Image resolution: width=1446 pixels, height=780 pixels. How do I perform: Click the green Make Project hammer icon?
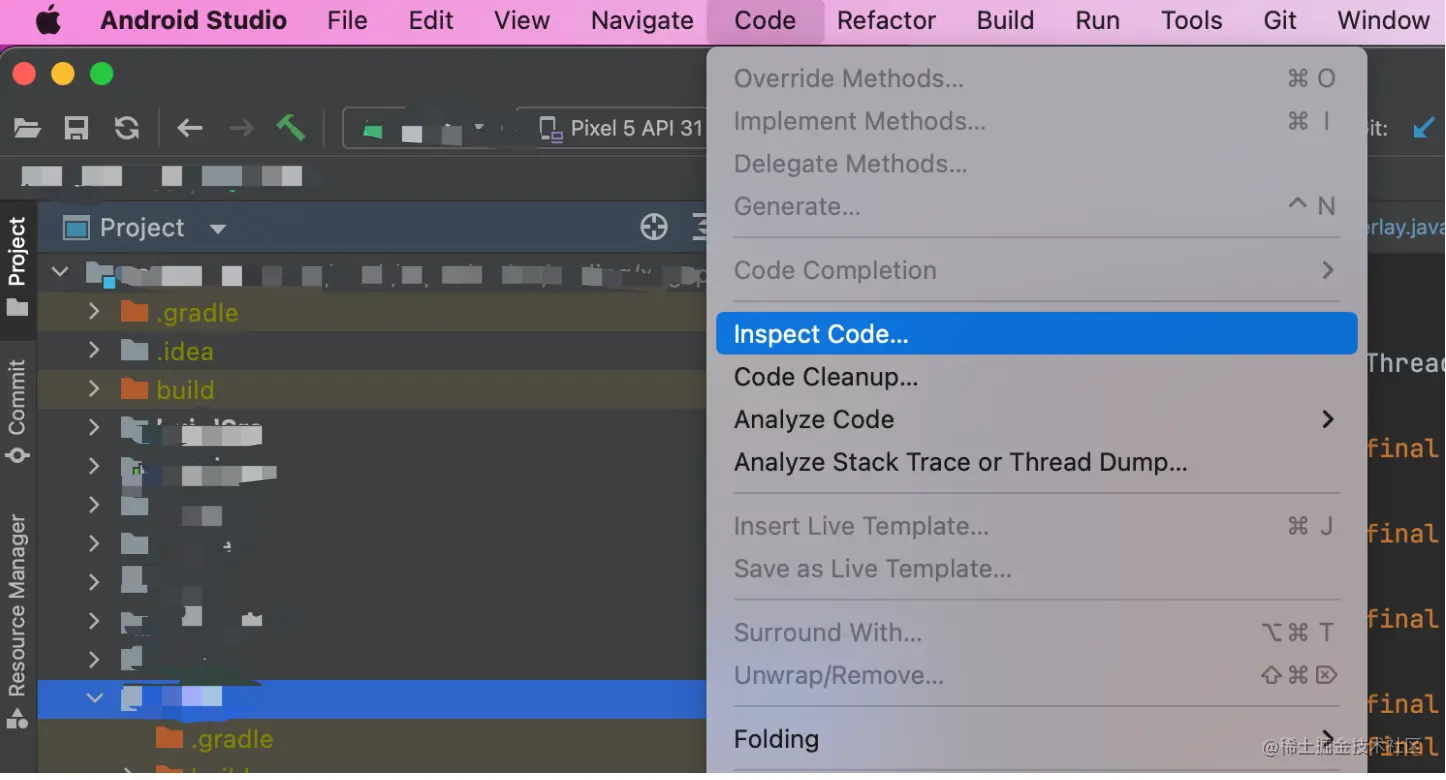(x=291, y=127)
